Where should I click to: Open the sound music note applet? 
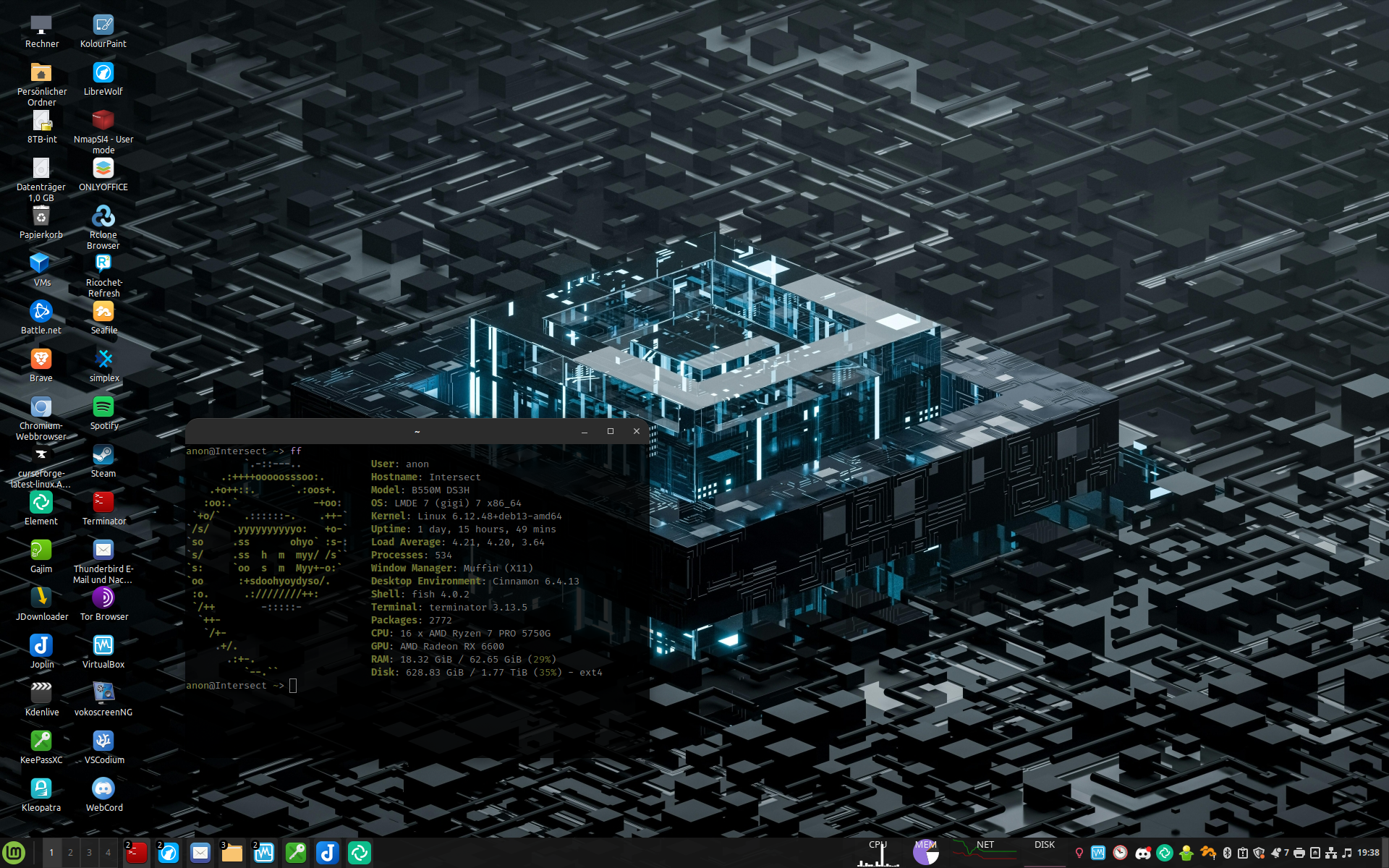point(1346,854)
